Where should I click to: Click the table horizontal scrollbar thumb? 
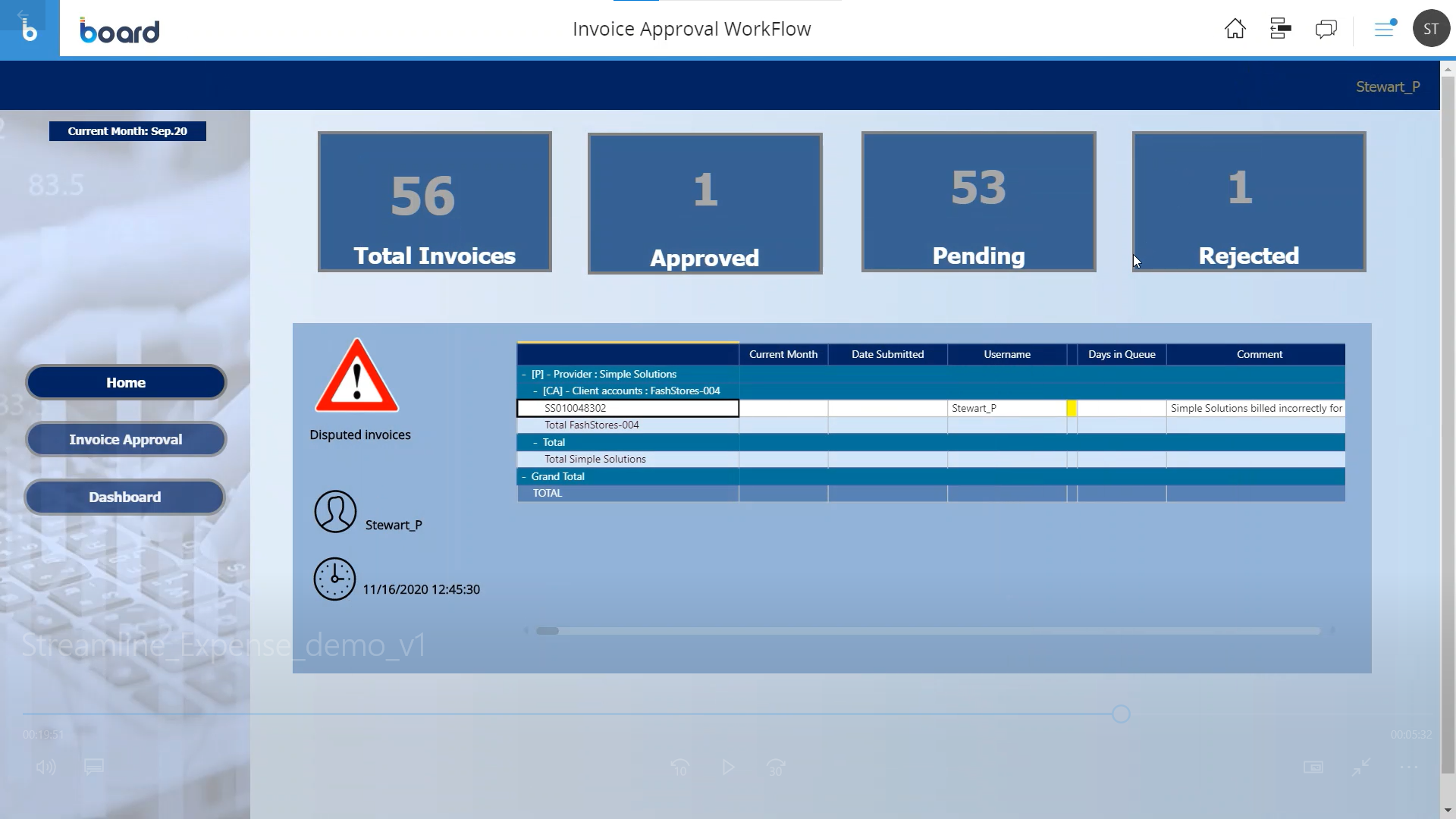(x=548, y=631)
